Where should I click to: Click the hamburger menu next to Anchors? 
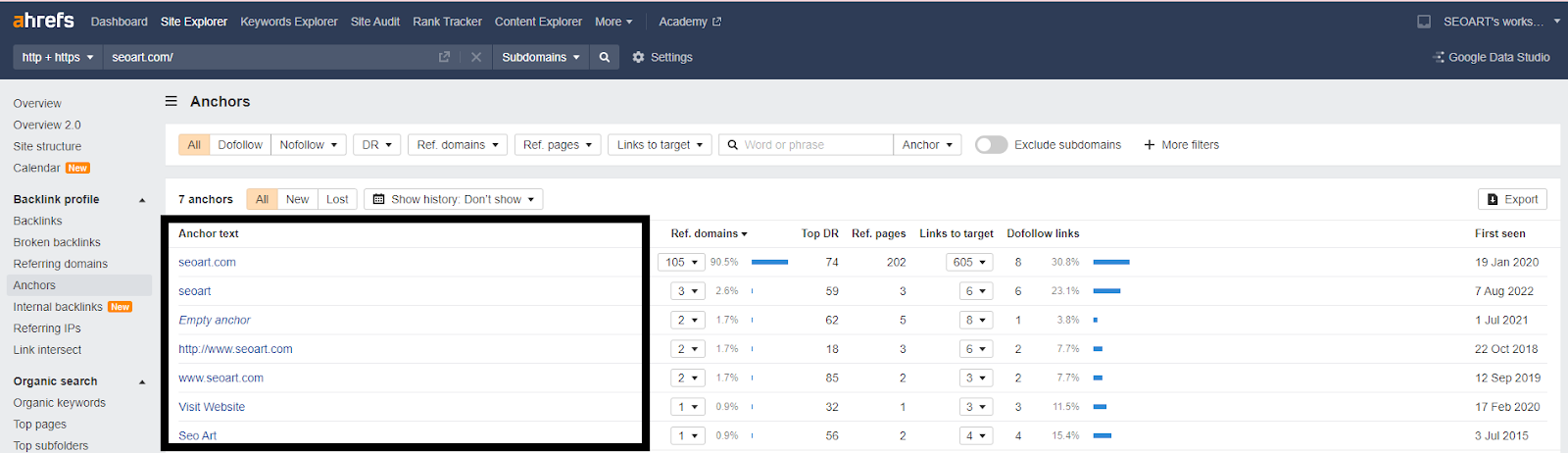pos(171,101)
